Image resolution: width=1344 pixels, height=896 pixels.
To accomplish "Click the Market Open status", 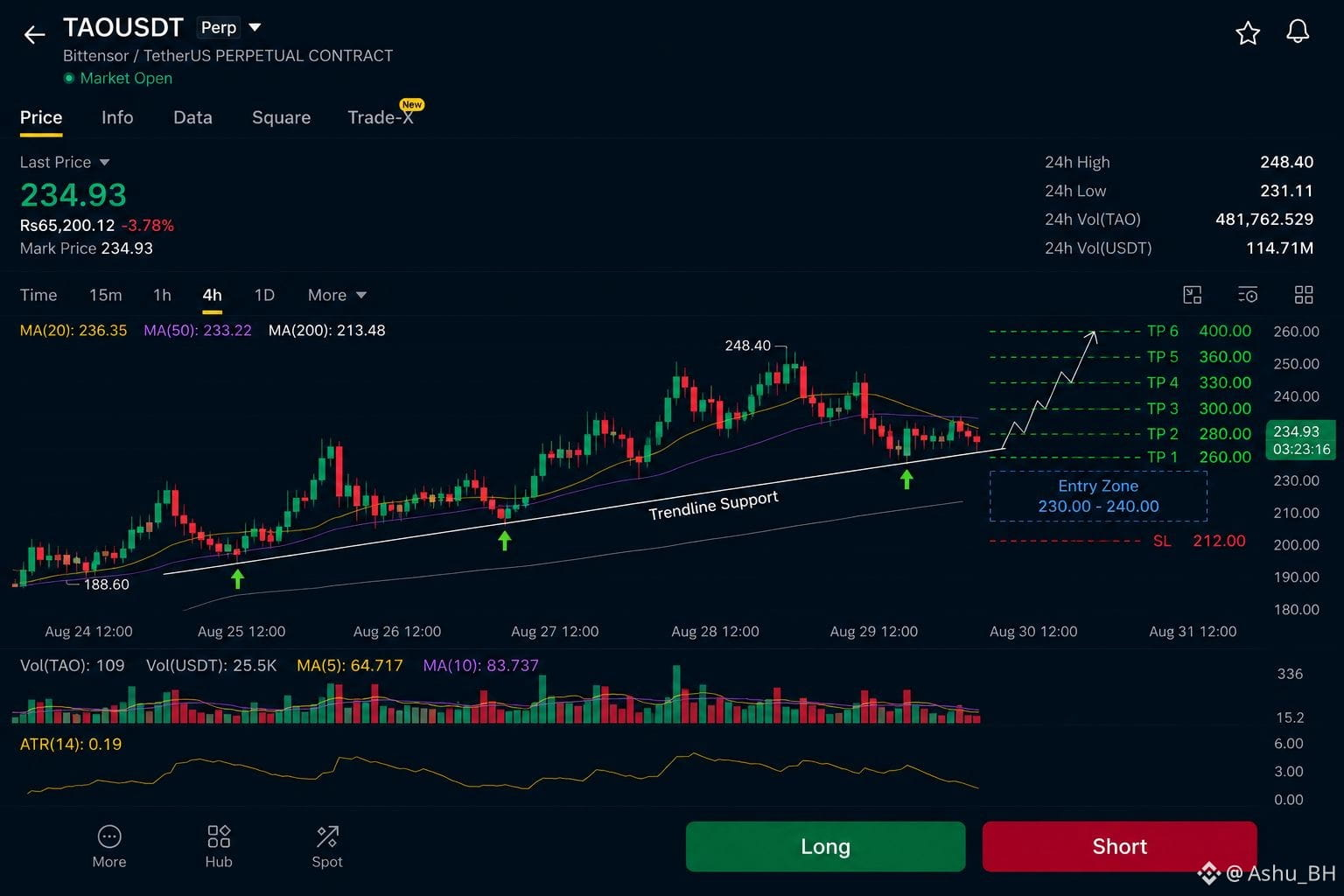I will [117, 78].
